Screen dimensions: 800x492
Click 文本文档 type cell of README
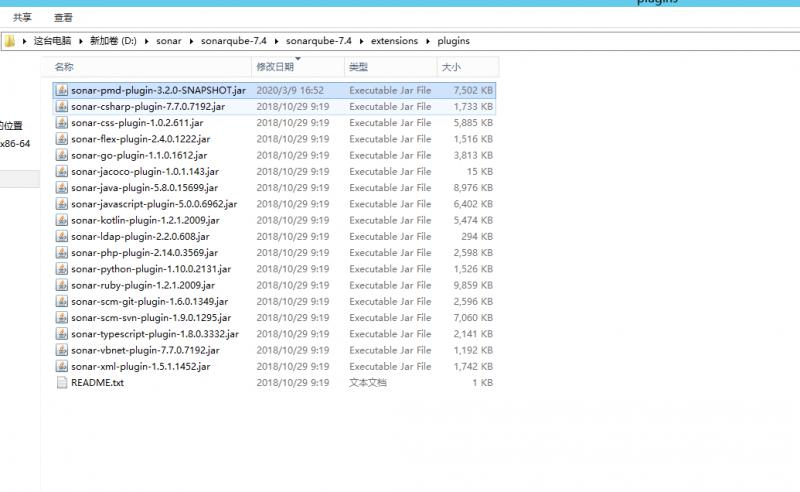pos(367,383)
